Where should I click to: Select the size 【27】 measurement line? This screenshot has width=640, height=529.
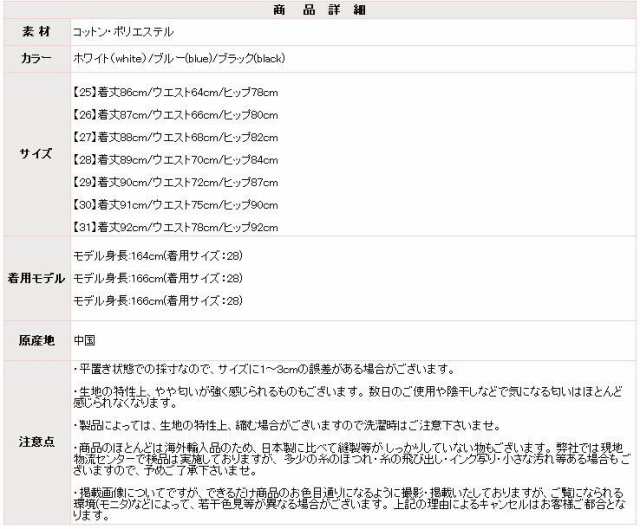pos(175,137)
